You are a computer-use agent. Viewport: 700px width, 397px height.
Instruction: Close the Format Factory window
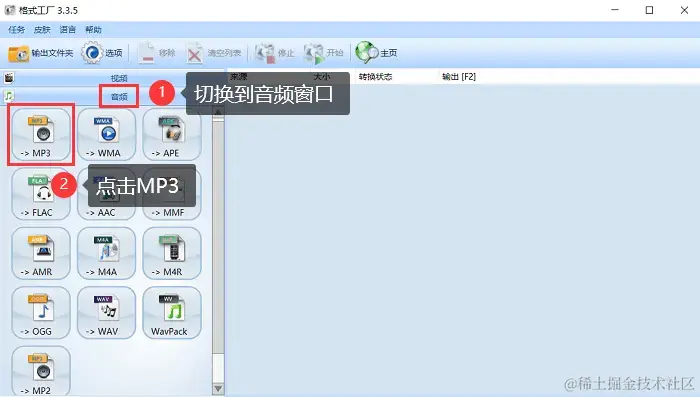pyautogui.click(x=684, y=10)
